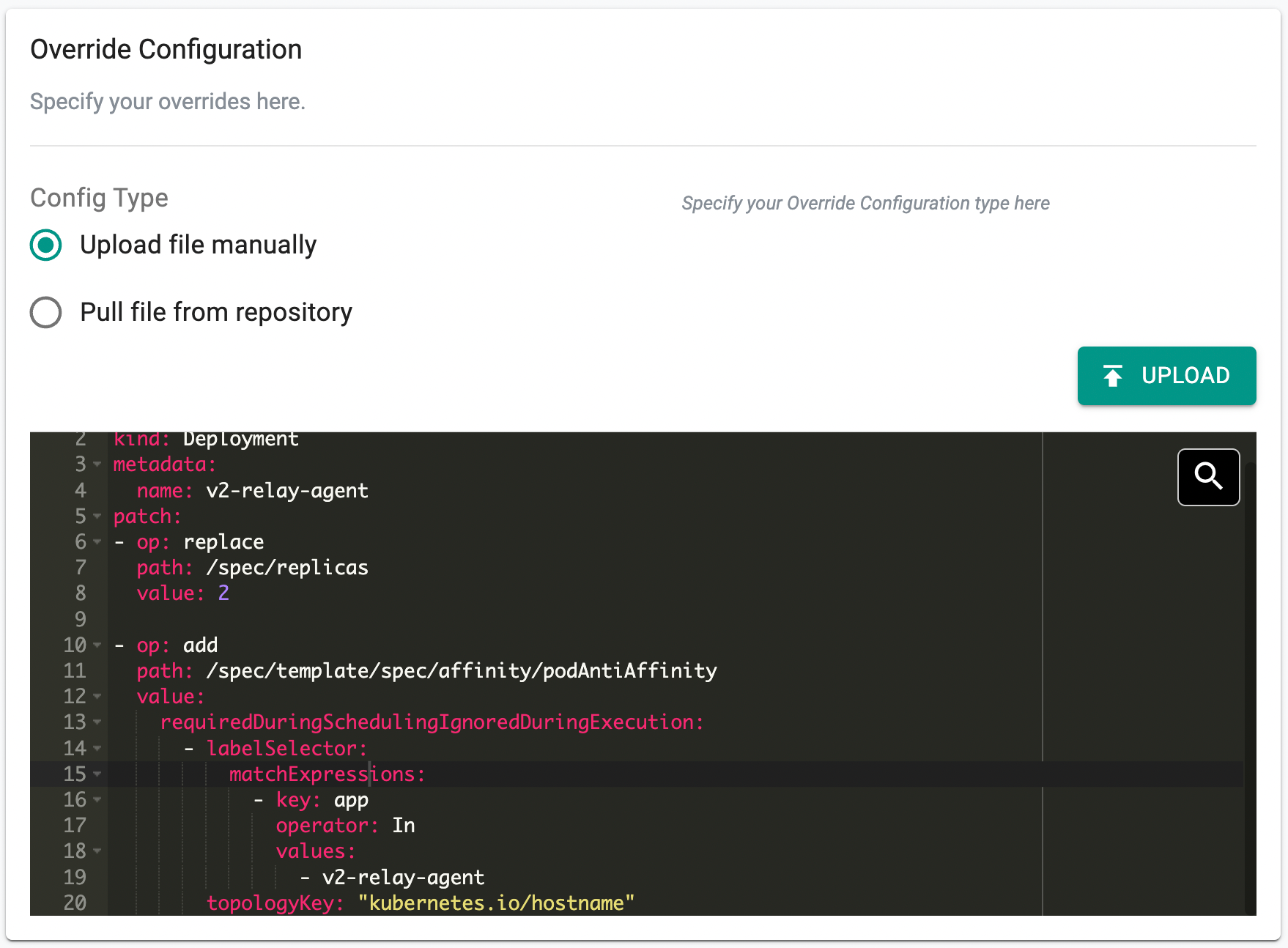This screenshot has height=948, width=1288.
Task: Click the kubernetes.io/hostname topology string
Action: pos(495,903)
